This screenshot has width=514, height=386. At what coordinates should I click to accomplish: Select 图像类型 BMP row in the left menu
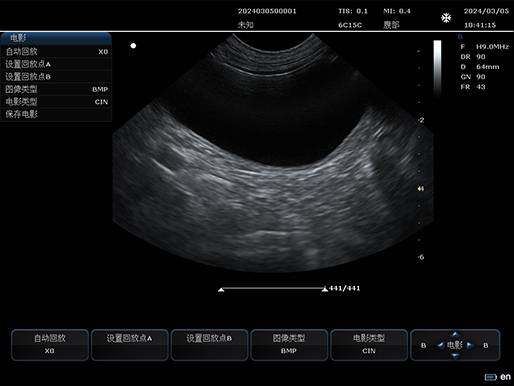(x=56, y=89)
